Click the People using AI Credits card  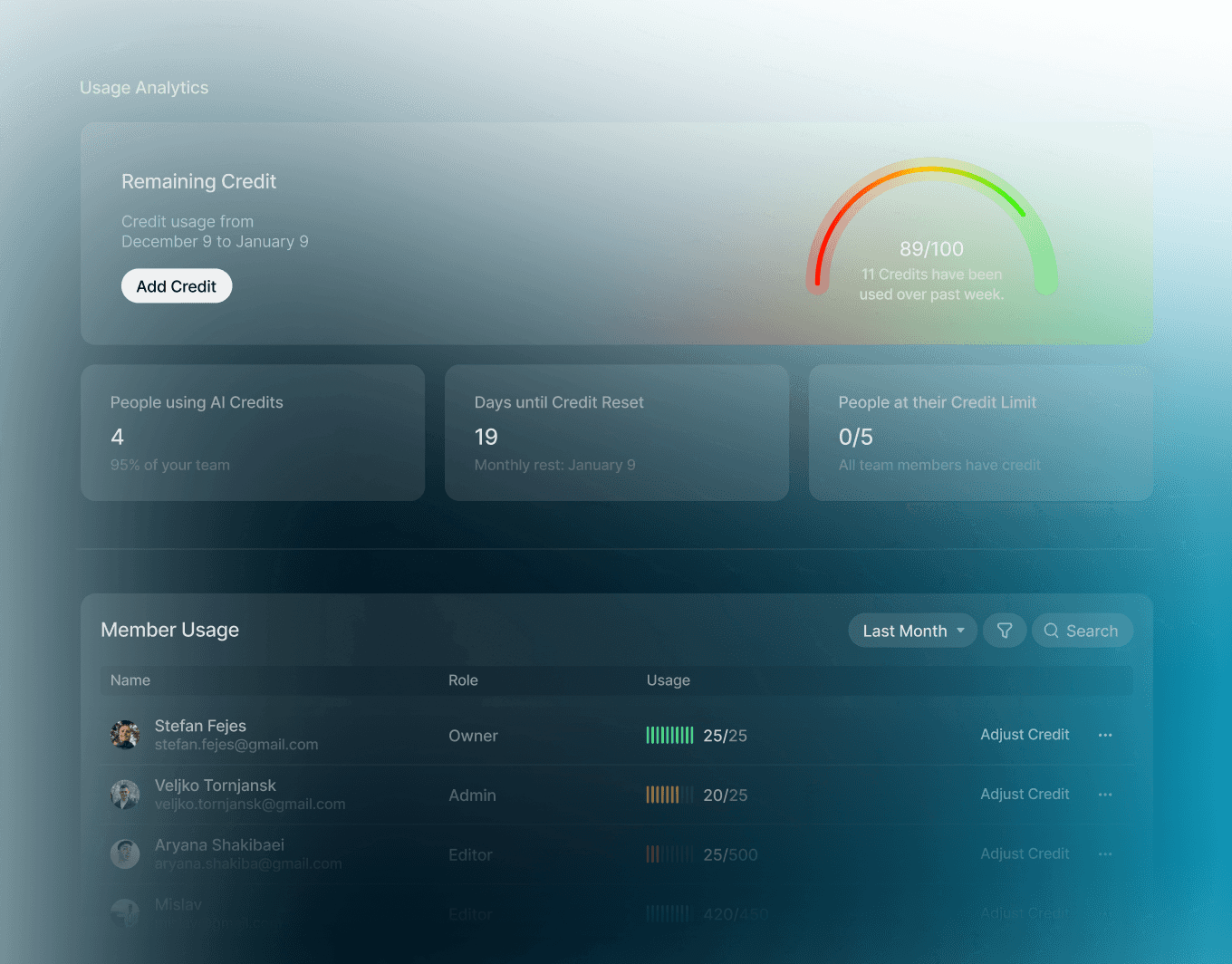pyautogui.click(x=253, y=433)
